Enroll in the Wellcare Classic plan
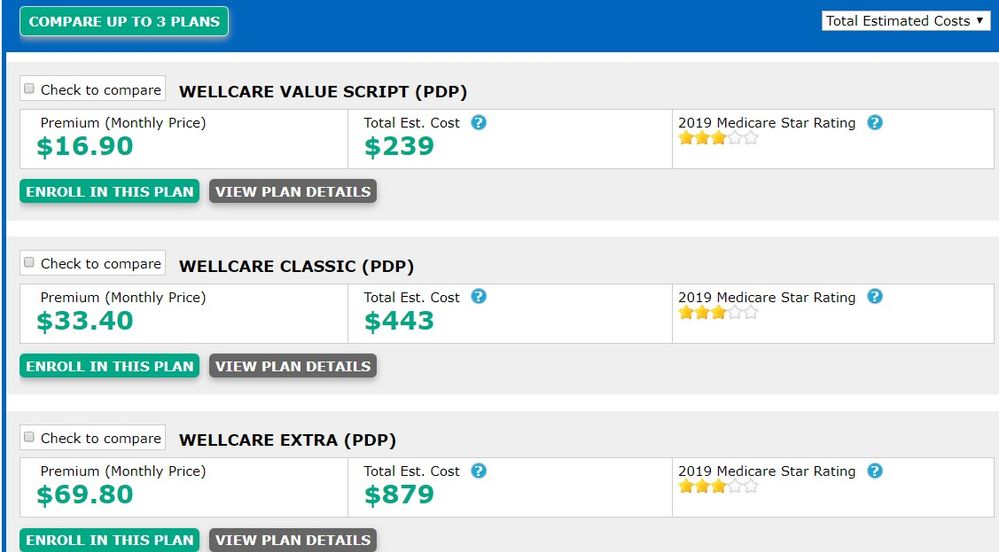The width and height of the screenshot is (999, 552). click(110, 366)
